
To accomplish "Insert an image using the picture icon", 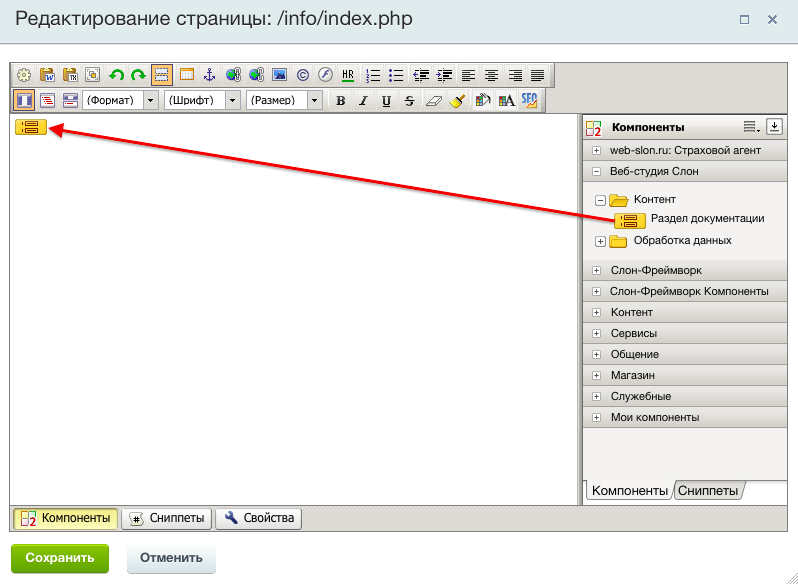I will coord(279,75).
